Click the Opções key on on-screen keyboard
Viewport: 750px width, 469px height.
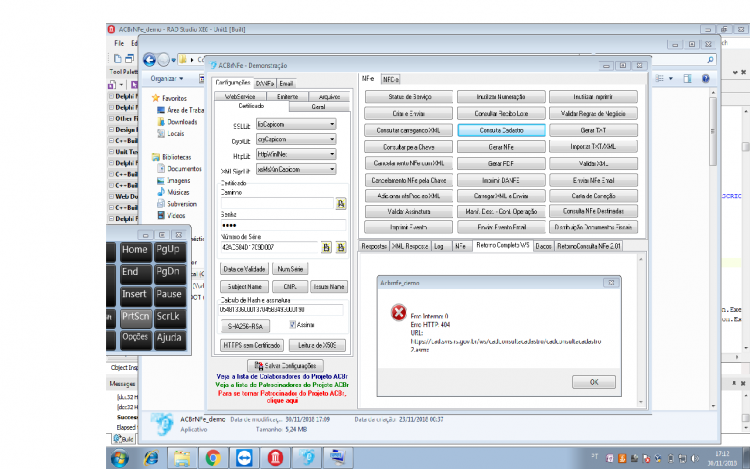point(134,338)
